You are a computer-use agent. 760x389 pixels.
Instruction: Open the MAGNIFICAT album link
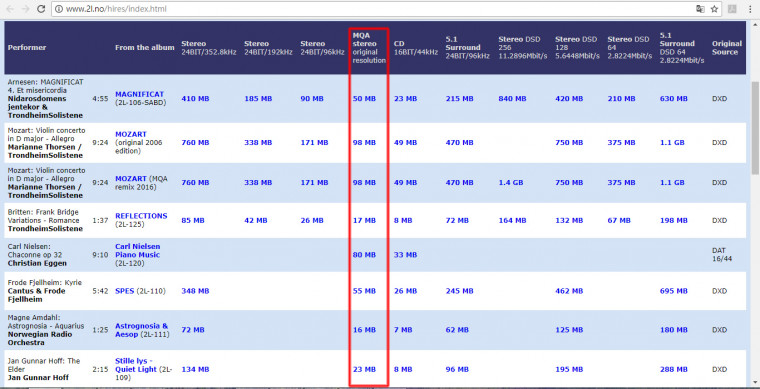(139, 94)
